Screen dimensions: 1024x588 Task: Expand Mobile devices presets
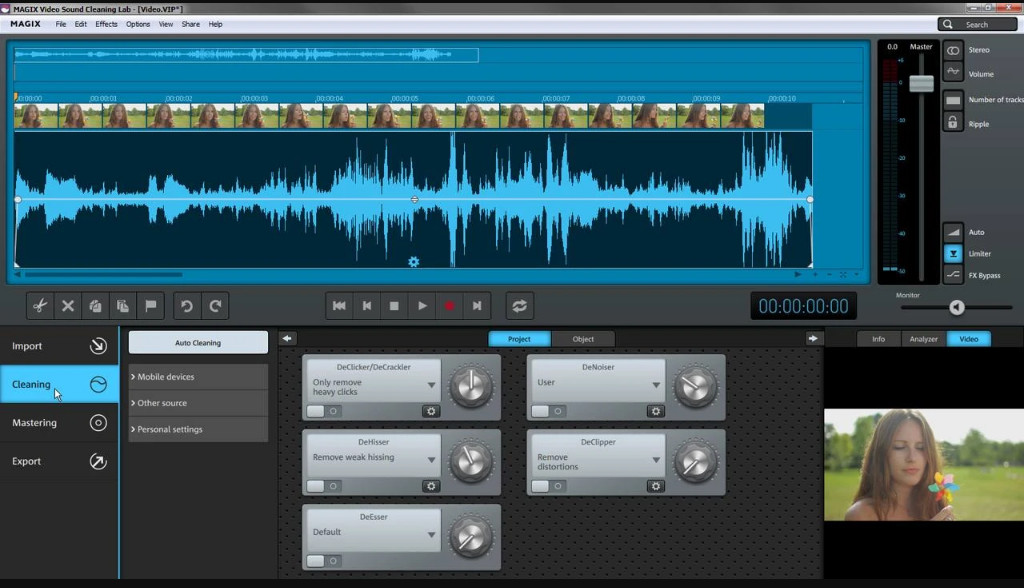click(198, 377)
